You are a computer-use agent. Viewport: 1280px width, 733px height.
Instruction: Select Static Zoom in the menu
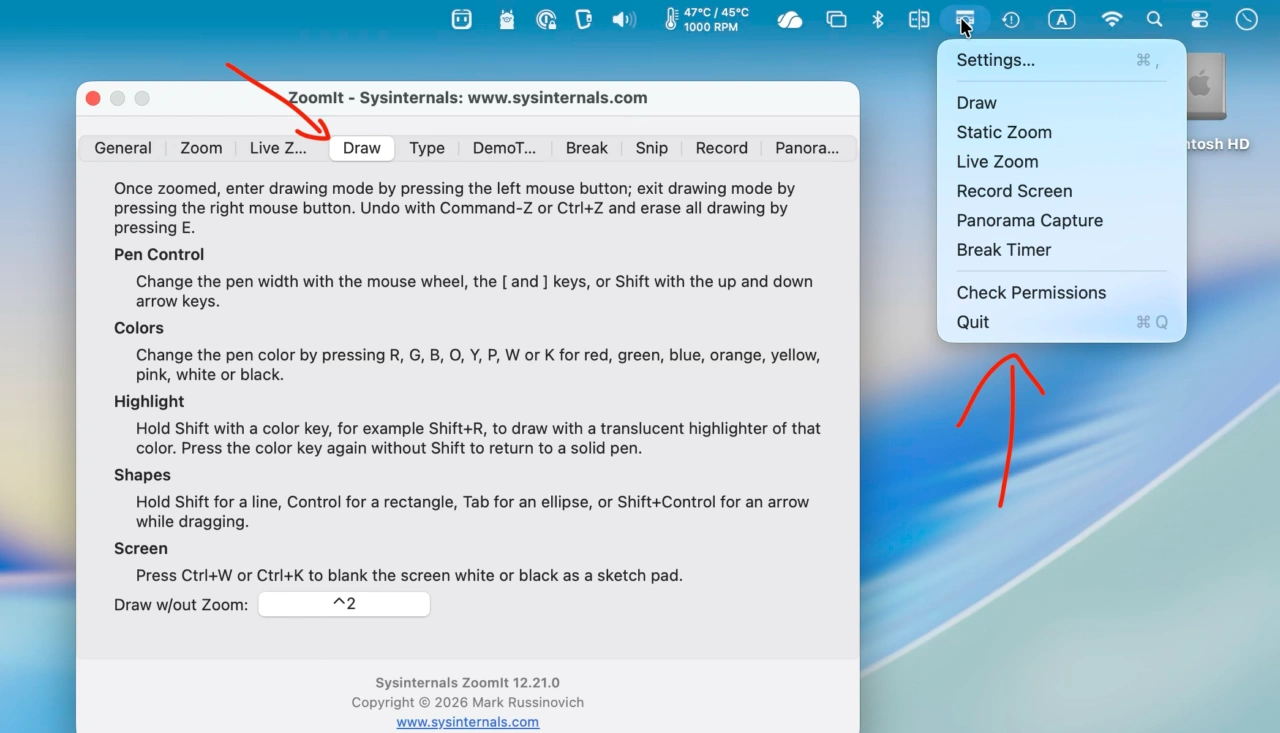[1061, 132]
